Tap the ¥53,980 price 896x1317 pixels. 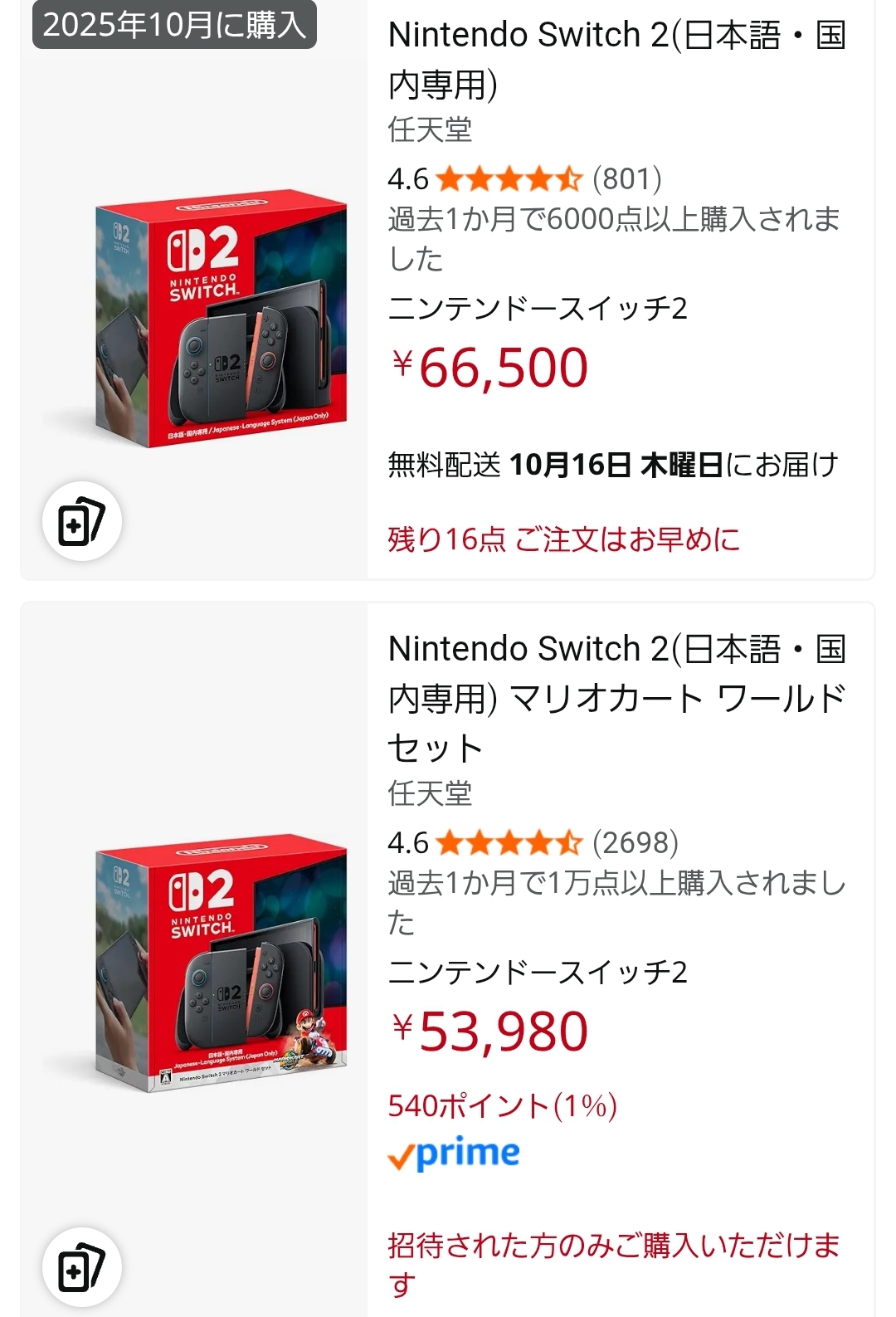click(x=490, y=1032)
